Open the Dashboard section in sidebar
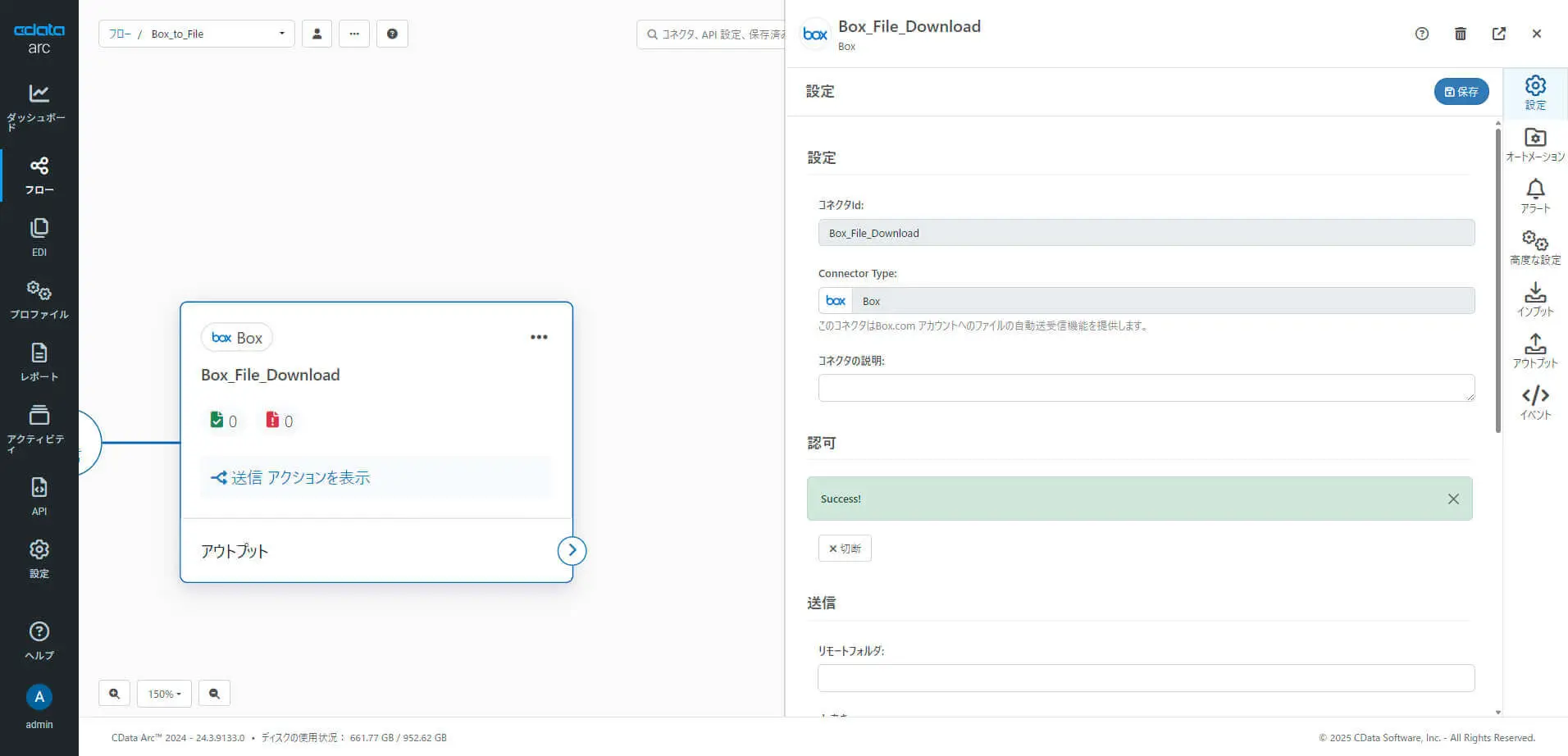Screen dimensions: 1568x756 pos(39,106)
